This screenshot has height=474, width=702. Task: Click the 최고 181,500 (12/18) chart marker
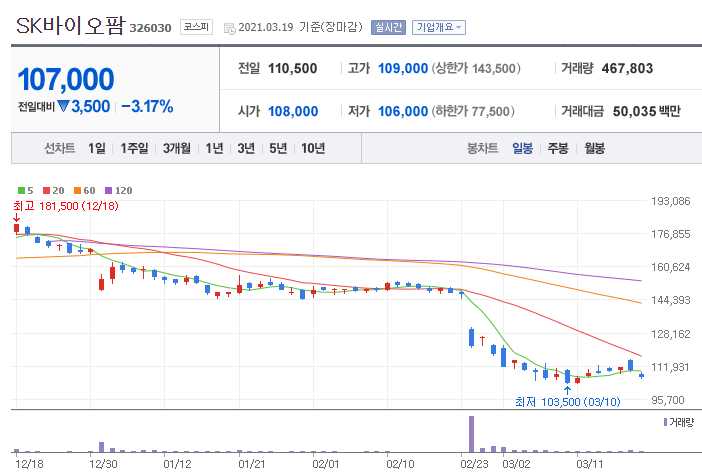66,206
